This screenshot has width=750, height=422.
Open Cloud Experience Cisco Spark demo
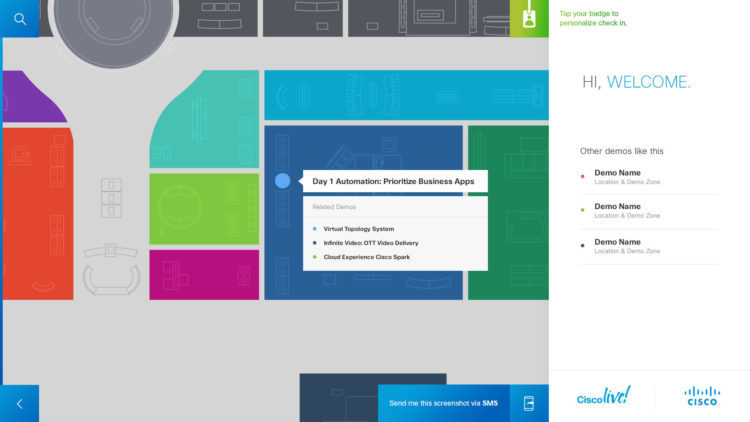[x=366, y=257]
